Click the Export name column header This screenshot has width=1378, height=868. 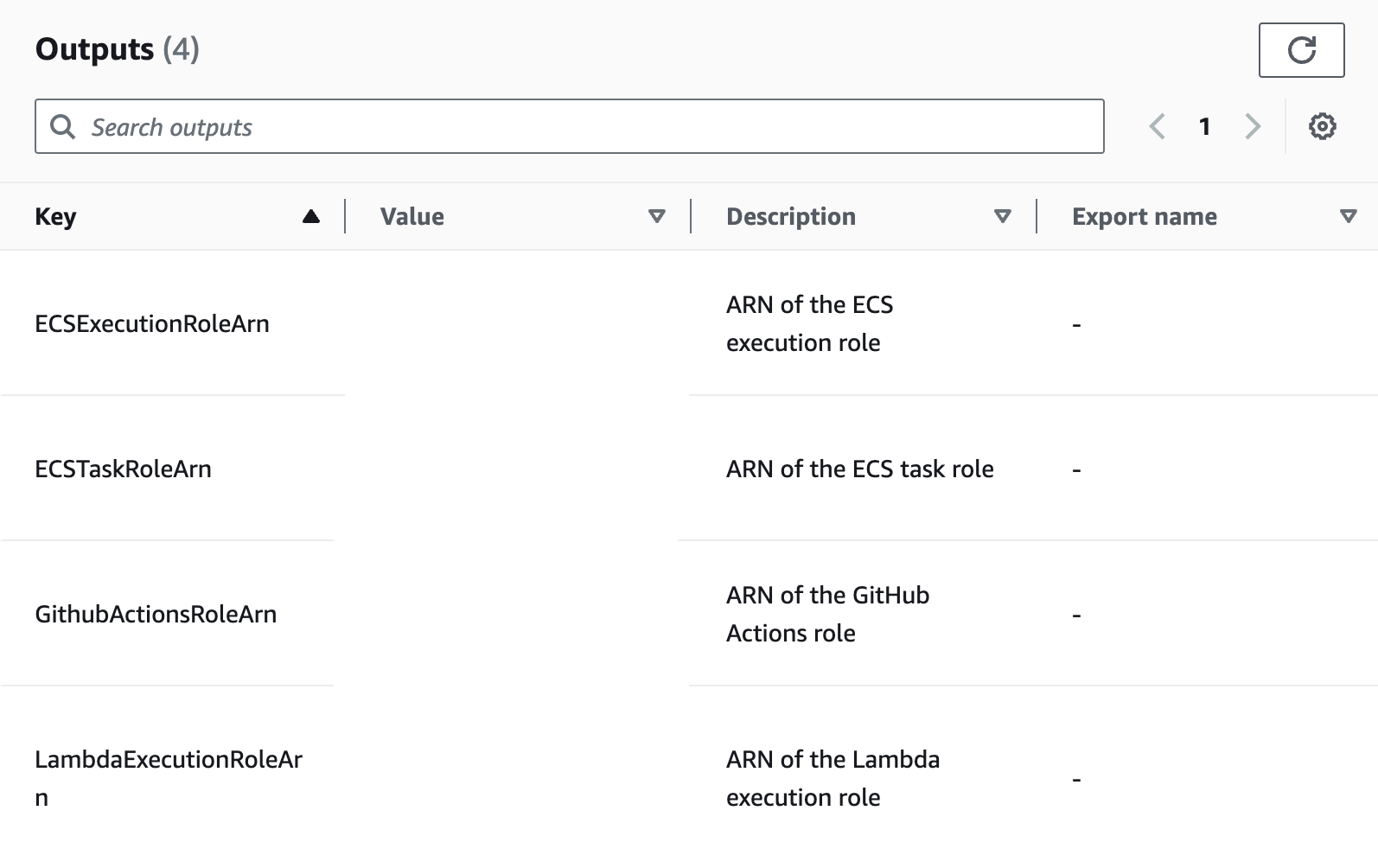pos(1145,216)
